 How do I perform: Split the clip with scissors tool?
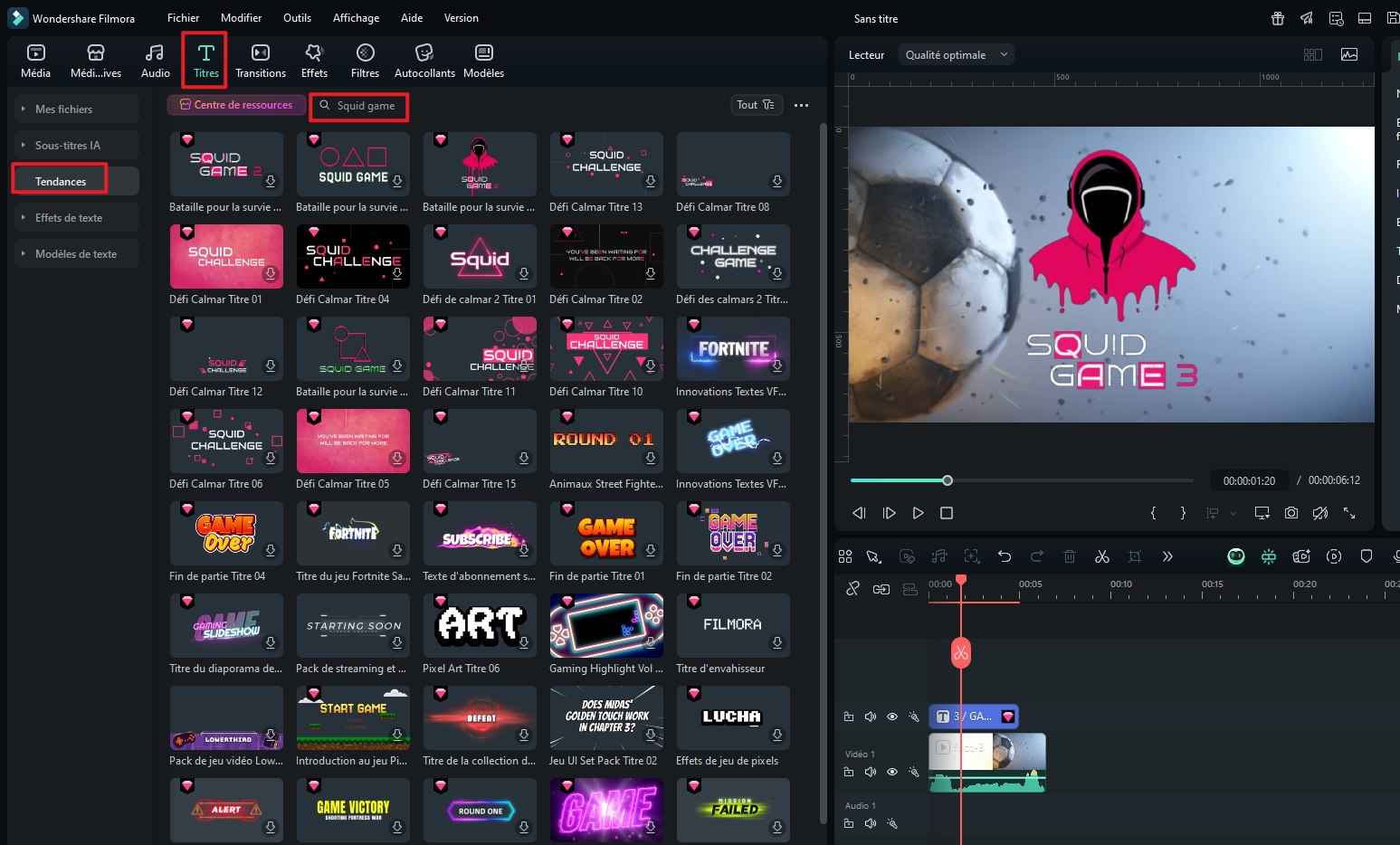pos(1102,556)
